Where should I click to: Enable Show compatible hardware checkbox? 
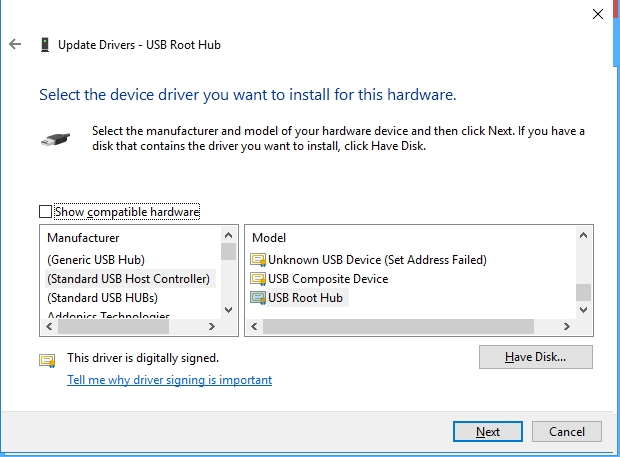45,212
